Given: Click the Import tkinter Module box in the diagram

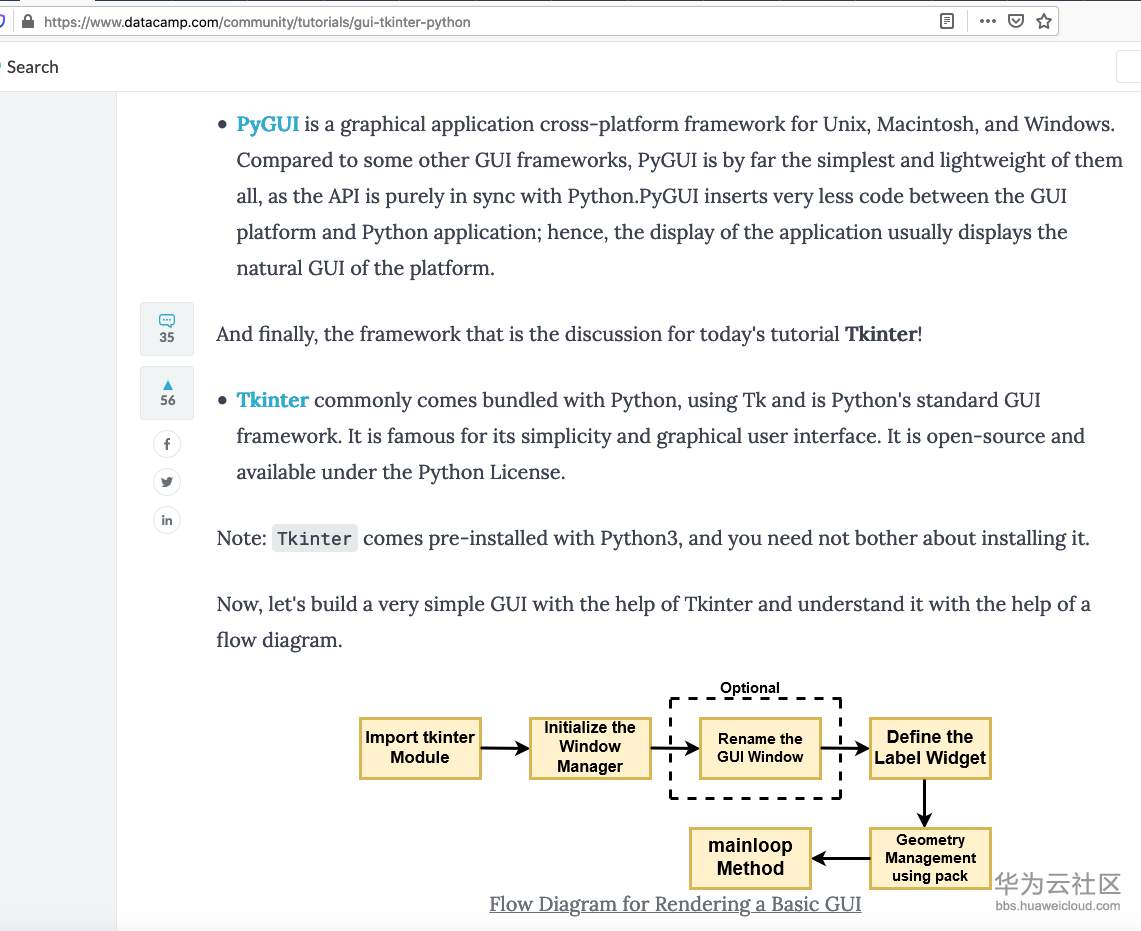Looking at the screenshot, I should point(420,748).
